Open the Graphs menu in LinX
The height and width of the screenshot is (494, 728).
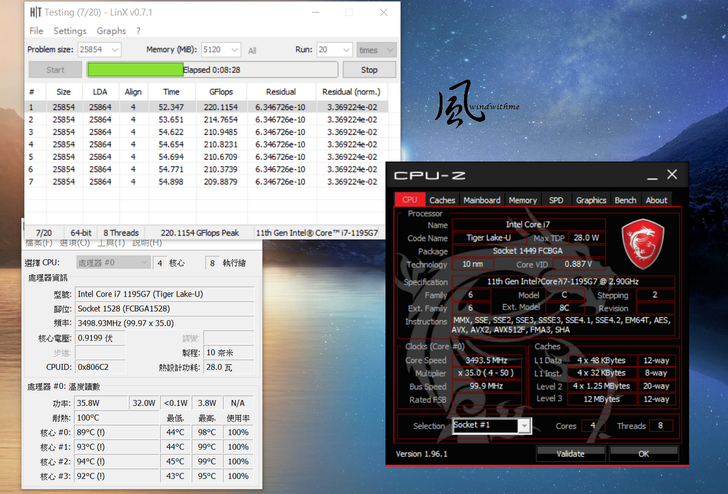tap(111, 31)
